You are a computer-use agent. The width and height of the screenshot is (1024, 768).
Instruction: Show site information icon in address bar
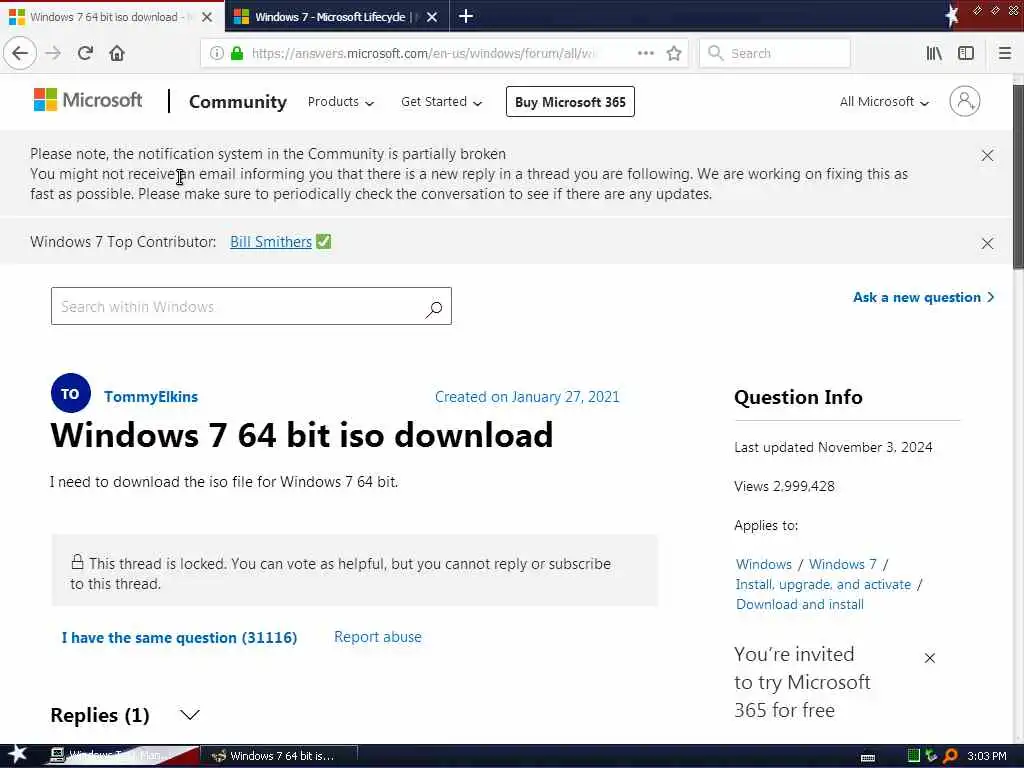pos(216,53)
